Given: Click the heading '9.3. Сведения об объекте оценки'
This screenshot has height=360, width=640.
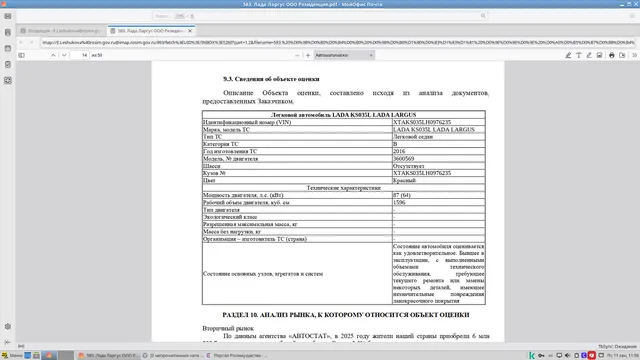Looking at the screenshot, I should click(x=271, y=79).
